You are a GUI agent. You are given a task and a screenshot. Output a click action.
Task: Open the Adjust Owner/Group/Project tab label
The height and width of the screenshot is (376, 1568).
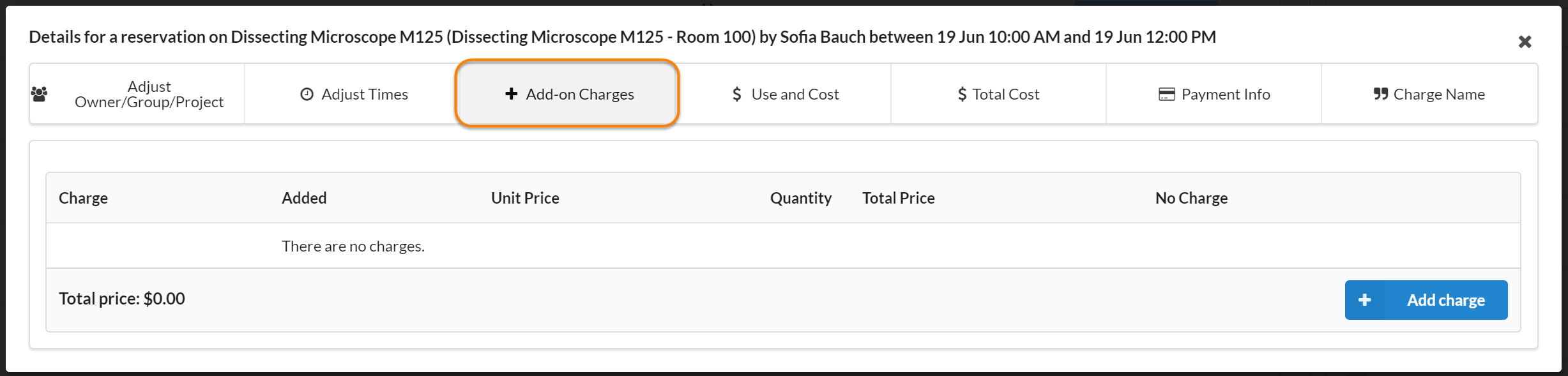tap(149, 94)
